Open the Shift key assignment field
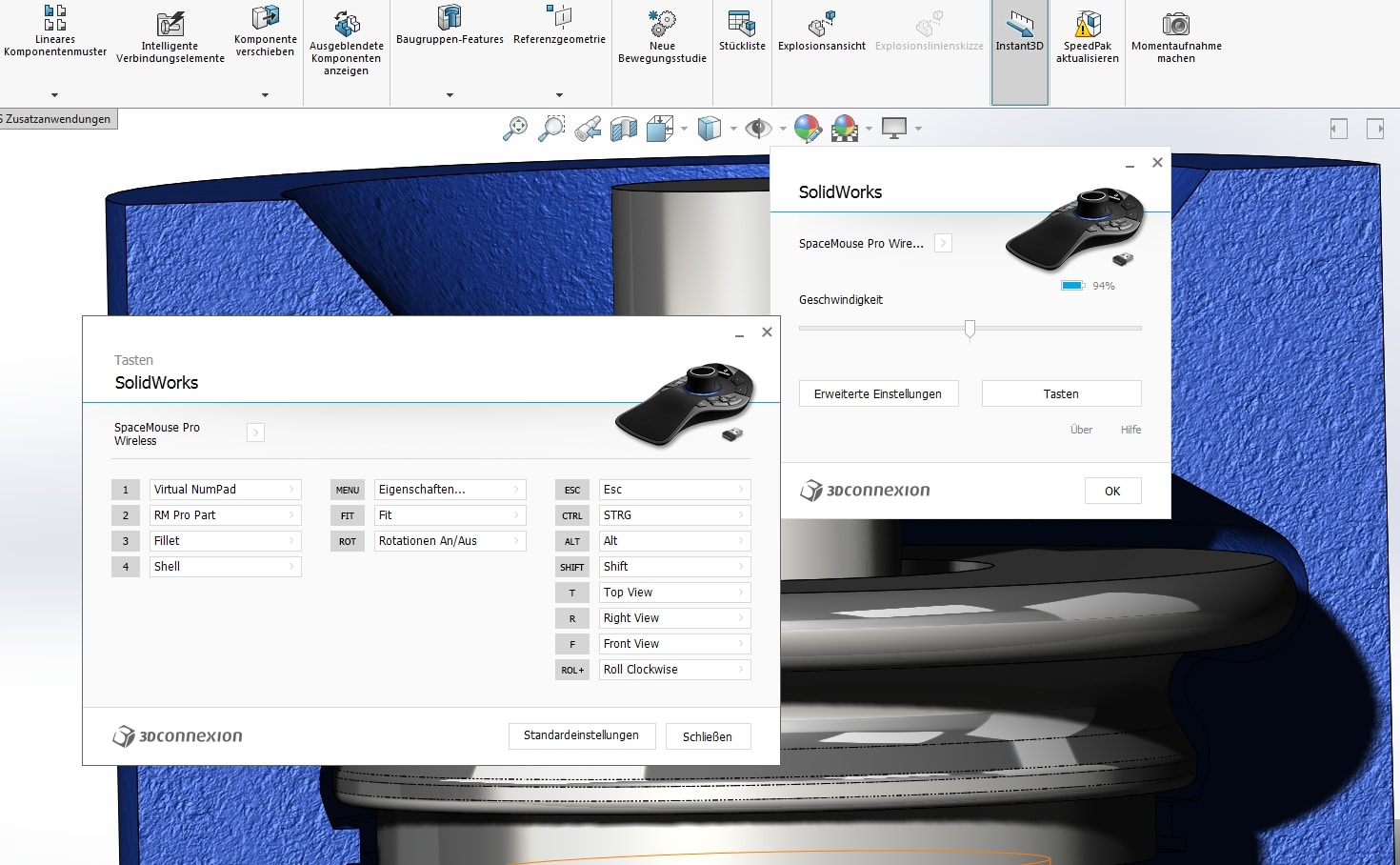This screenshot has width=1400, height=865. [x=675, y=567]
